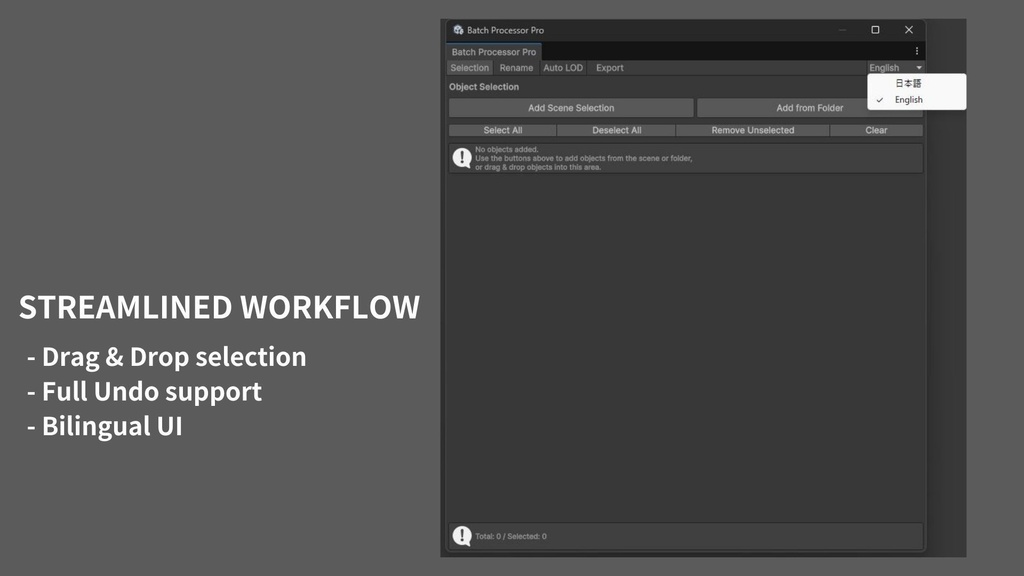
Task: Select the 日本語 language option
Action: [x=905, y=84]
